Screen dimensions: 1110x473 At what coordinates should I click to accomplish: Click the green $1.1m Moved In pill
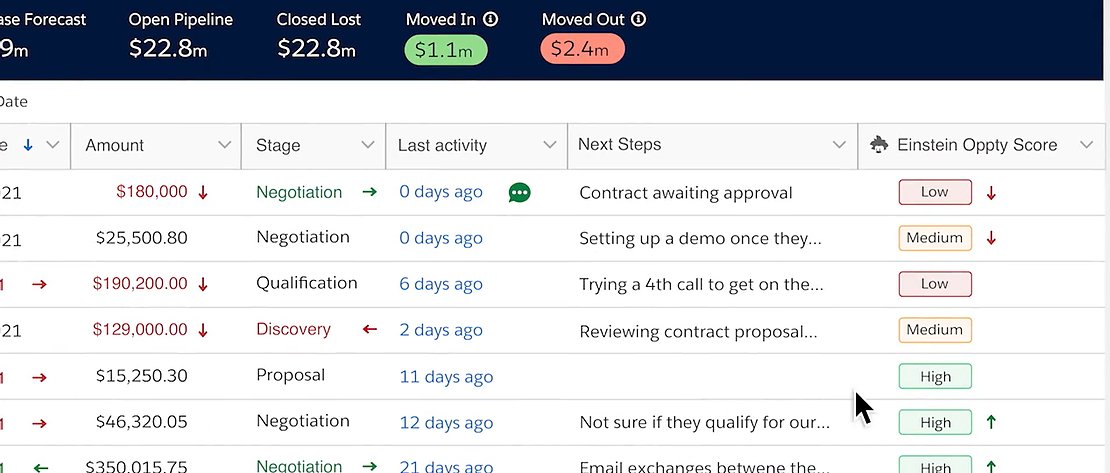[x=445, y=50]
